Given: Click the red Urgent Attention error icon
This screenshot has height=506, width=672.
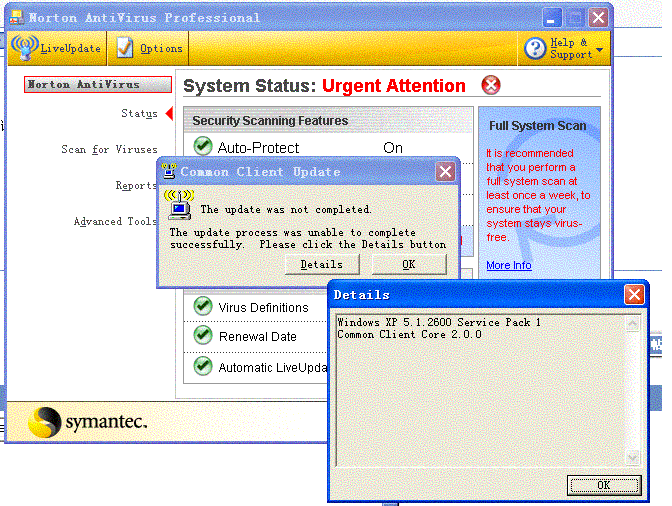Looking at the screenshot, I should click(491, 85).
